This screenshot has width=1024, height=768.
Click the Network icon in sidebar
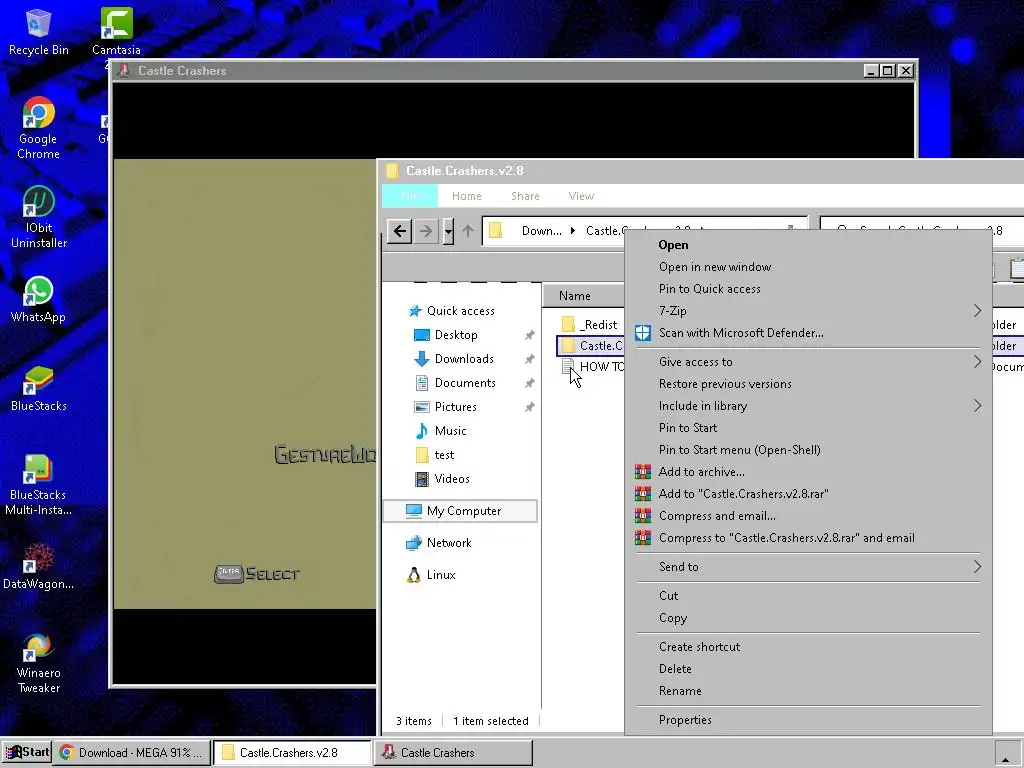[x=413, y=543]
